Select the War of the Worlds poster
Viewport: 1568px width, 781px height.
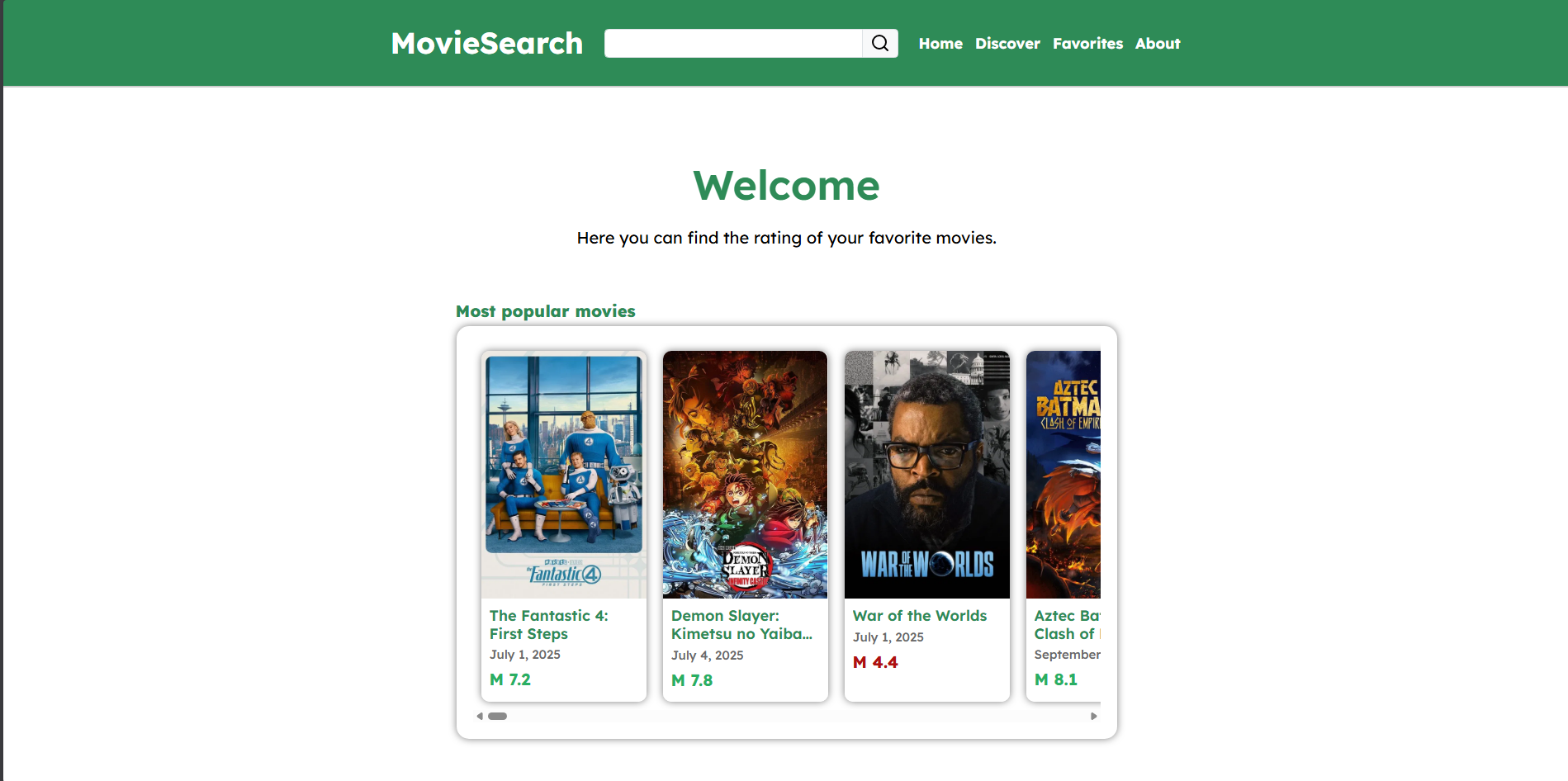point(926,474)
